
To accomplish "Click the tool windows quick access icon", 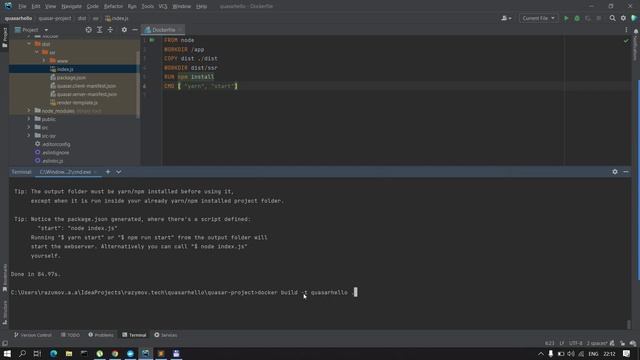I will pyautogui.click(x=5, y=343).
